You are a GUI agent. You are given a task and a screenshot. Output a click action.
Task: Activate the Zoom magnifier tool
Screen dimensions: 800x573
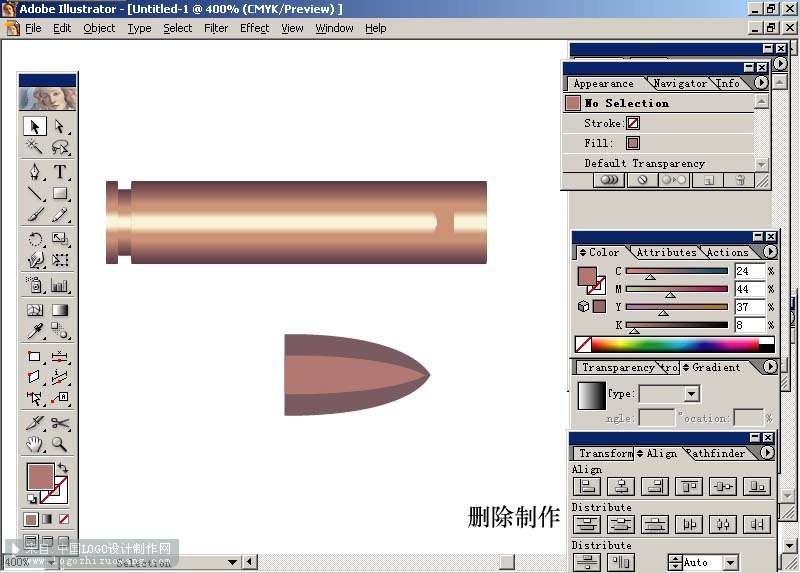60,444
